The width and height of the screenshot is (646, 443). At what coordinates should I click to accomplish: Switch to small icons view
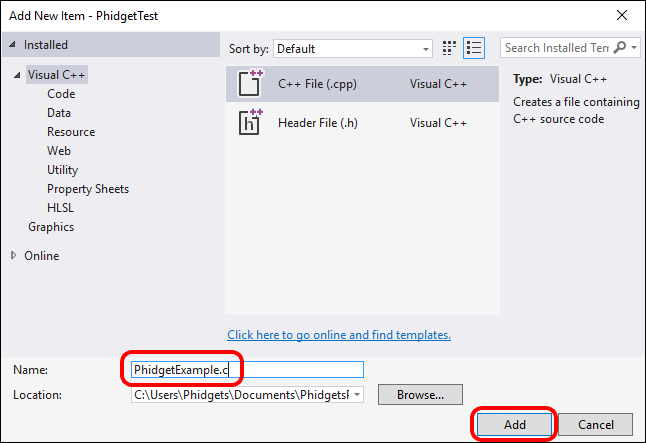click(450, 48)
